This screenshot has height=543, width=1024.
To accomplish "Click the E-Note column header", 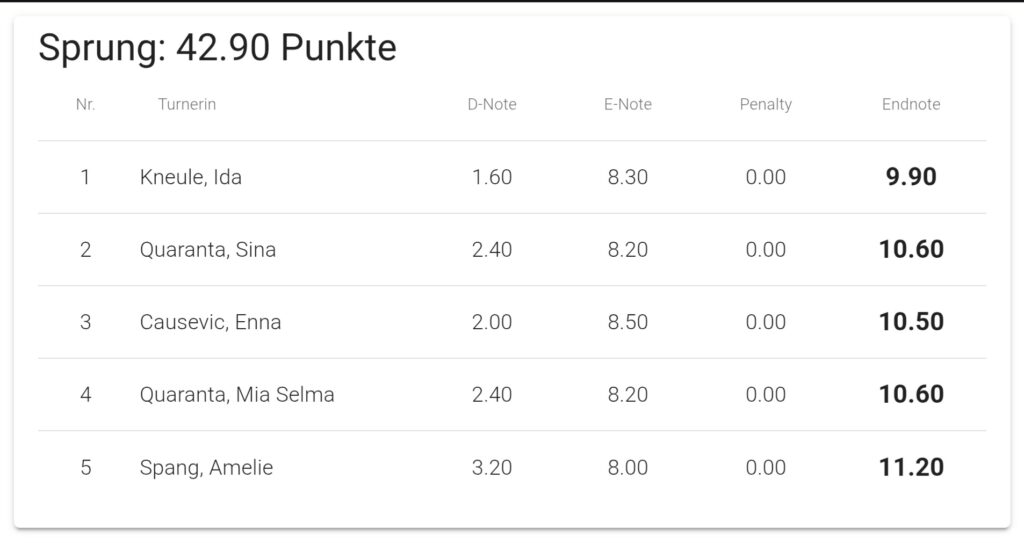I will [x=628, y=105].
